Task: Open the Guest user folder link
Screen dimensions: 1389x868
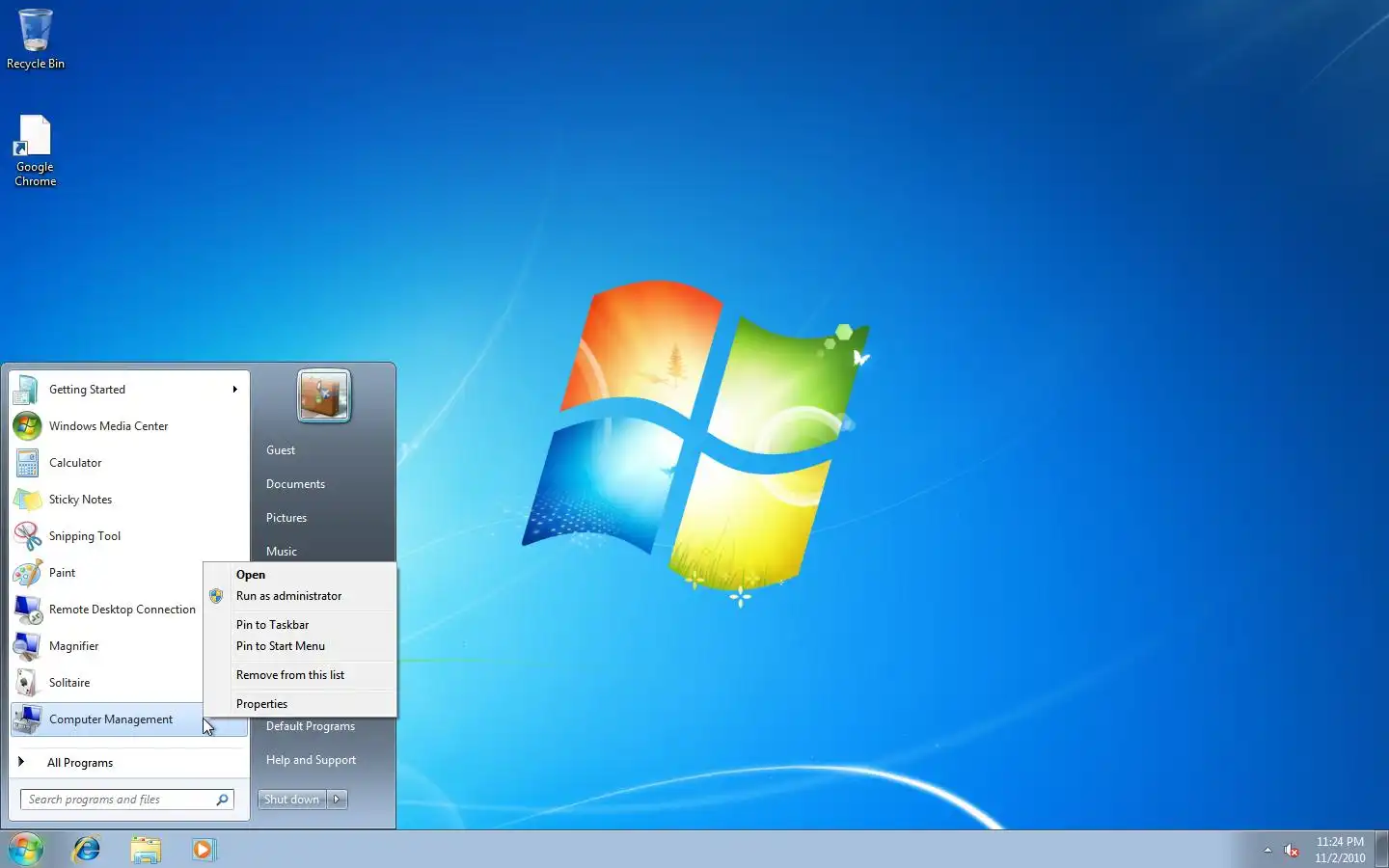Action: 281,450
